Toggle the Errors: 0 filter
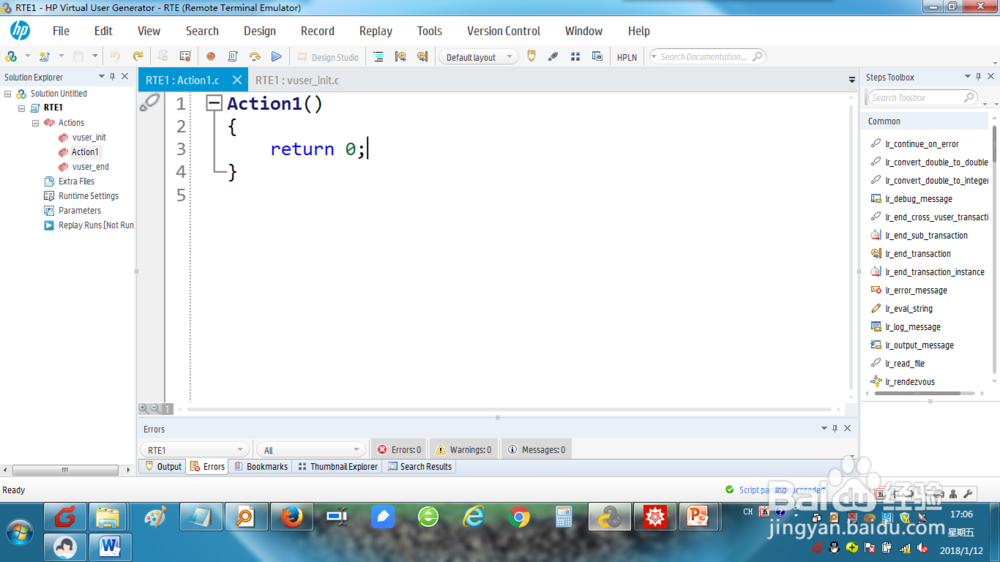 pos(399,450)
